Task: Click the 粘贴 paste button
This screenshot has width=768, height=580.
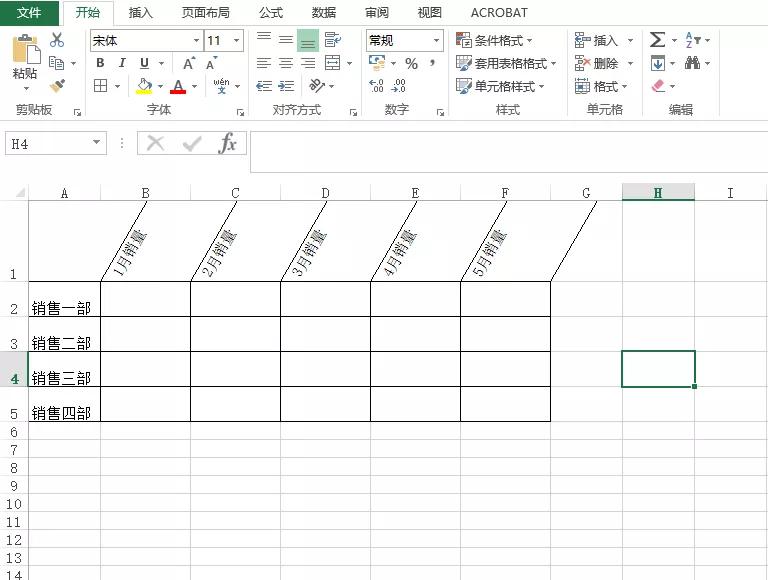Action: click(x=25, y=59)
